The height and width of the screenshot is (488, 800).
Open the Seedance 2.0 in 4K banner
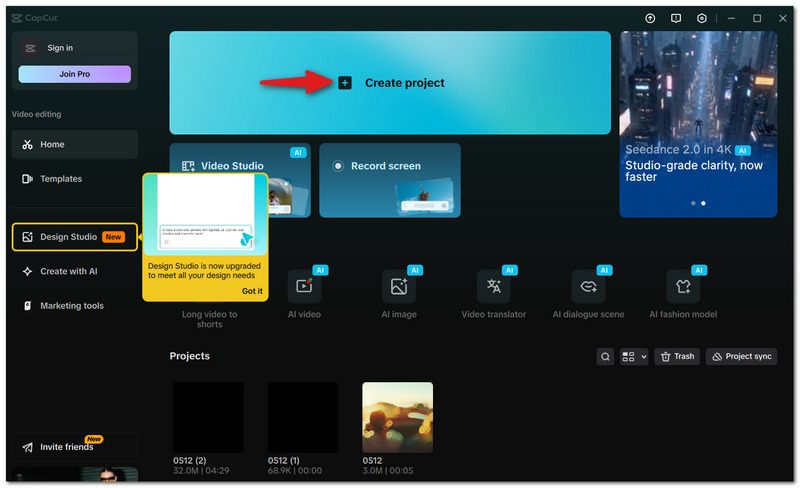click(698, 124)
